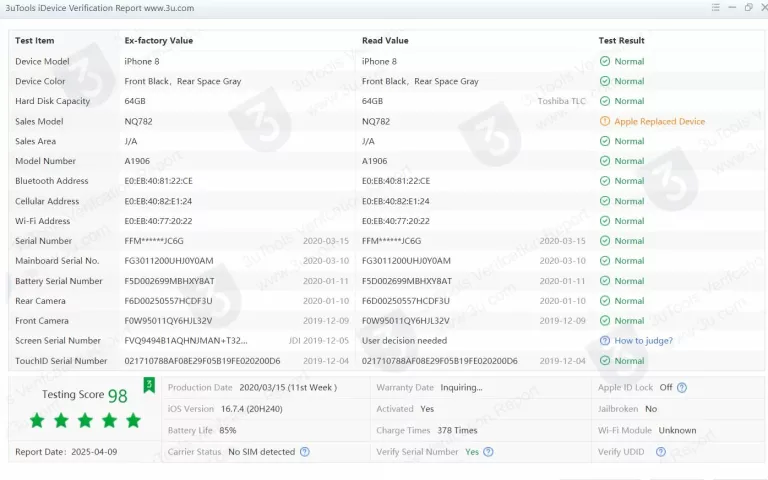This screenshot has height=480, width=768.
Task: Click the TouchID Serial Number Normal check icon
Action: point(604,361)
